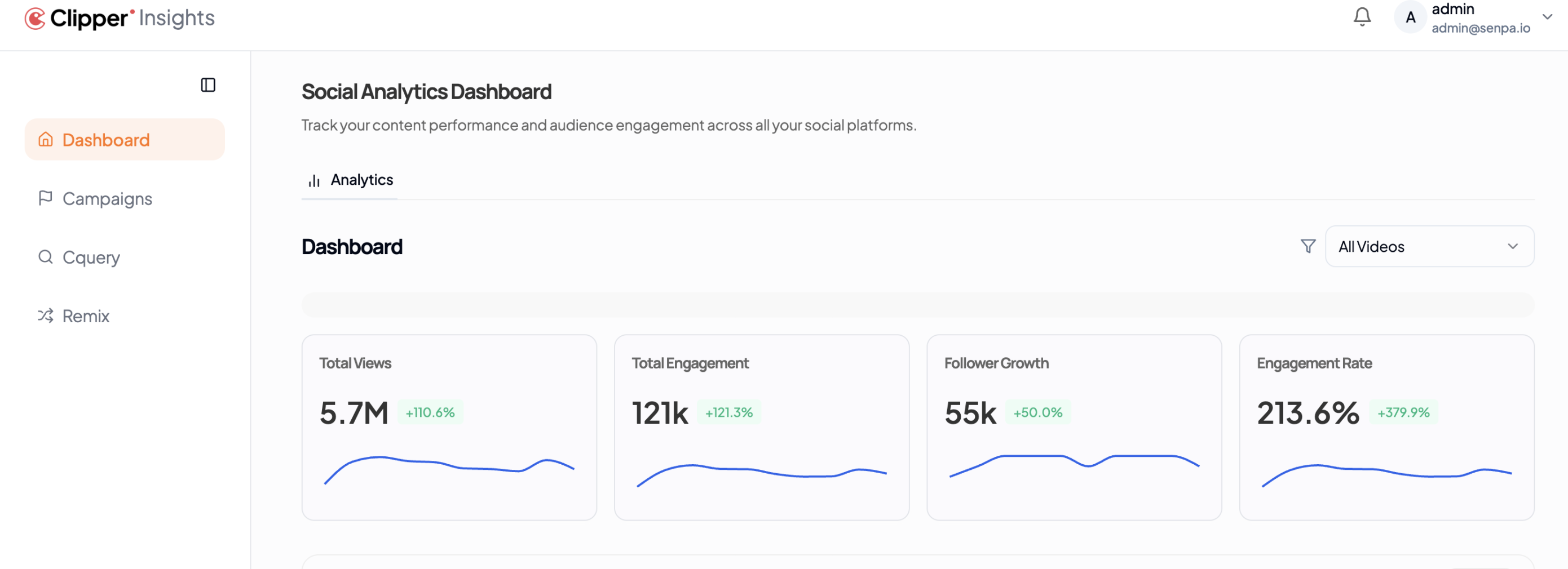Screen dimensions: 1568x569
Task: Expand the All Videos chevron arrow
Action: [1515, 246]
